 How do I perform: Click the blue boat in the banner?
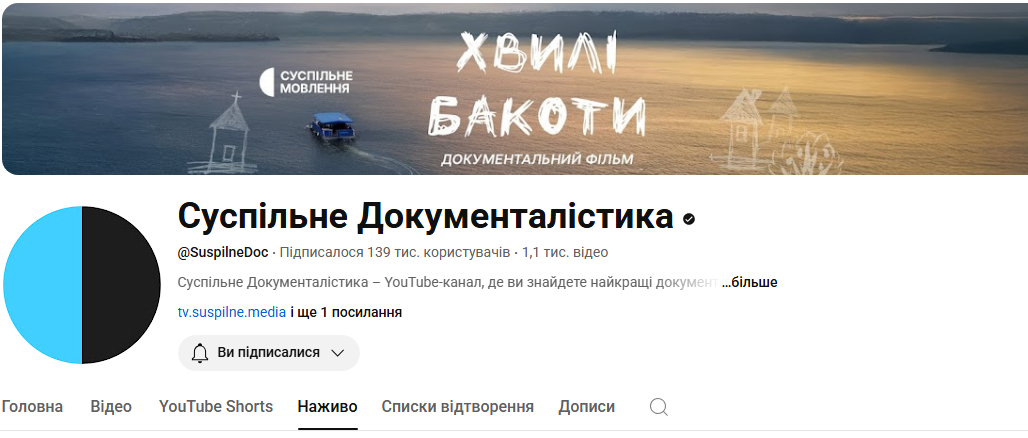[333, 127]
